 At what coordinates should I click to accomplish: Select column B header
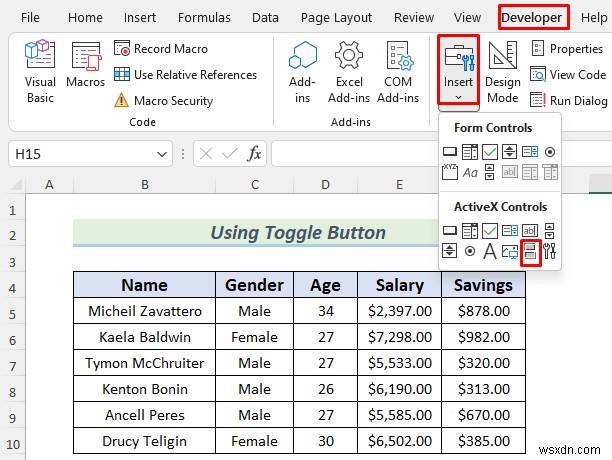(x=144, y=185)
